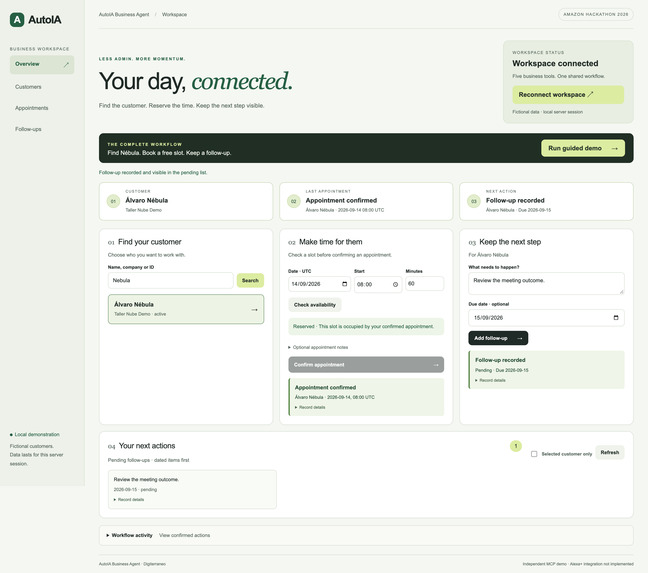Click the 'Workspace connected' heading
The image size is (648, 573).
(x=555, y=63)
